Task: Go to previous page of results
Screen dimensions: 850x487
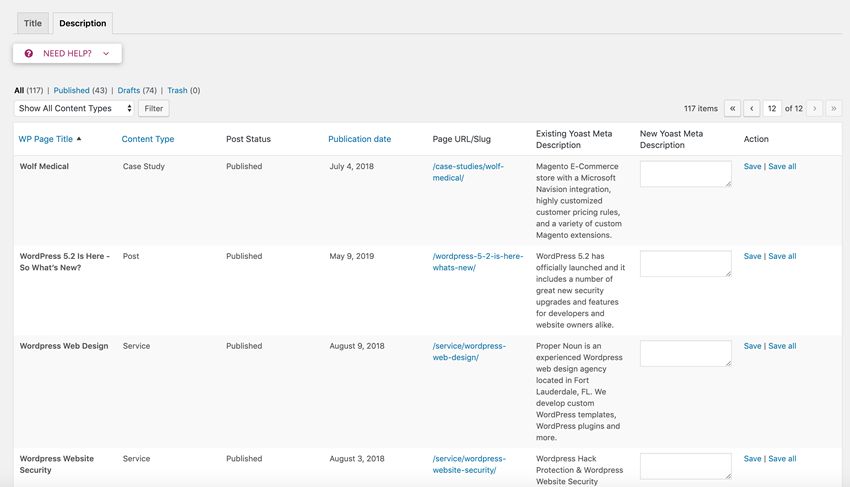Action: 751,108
